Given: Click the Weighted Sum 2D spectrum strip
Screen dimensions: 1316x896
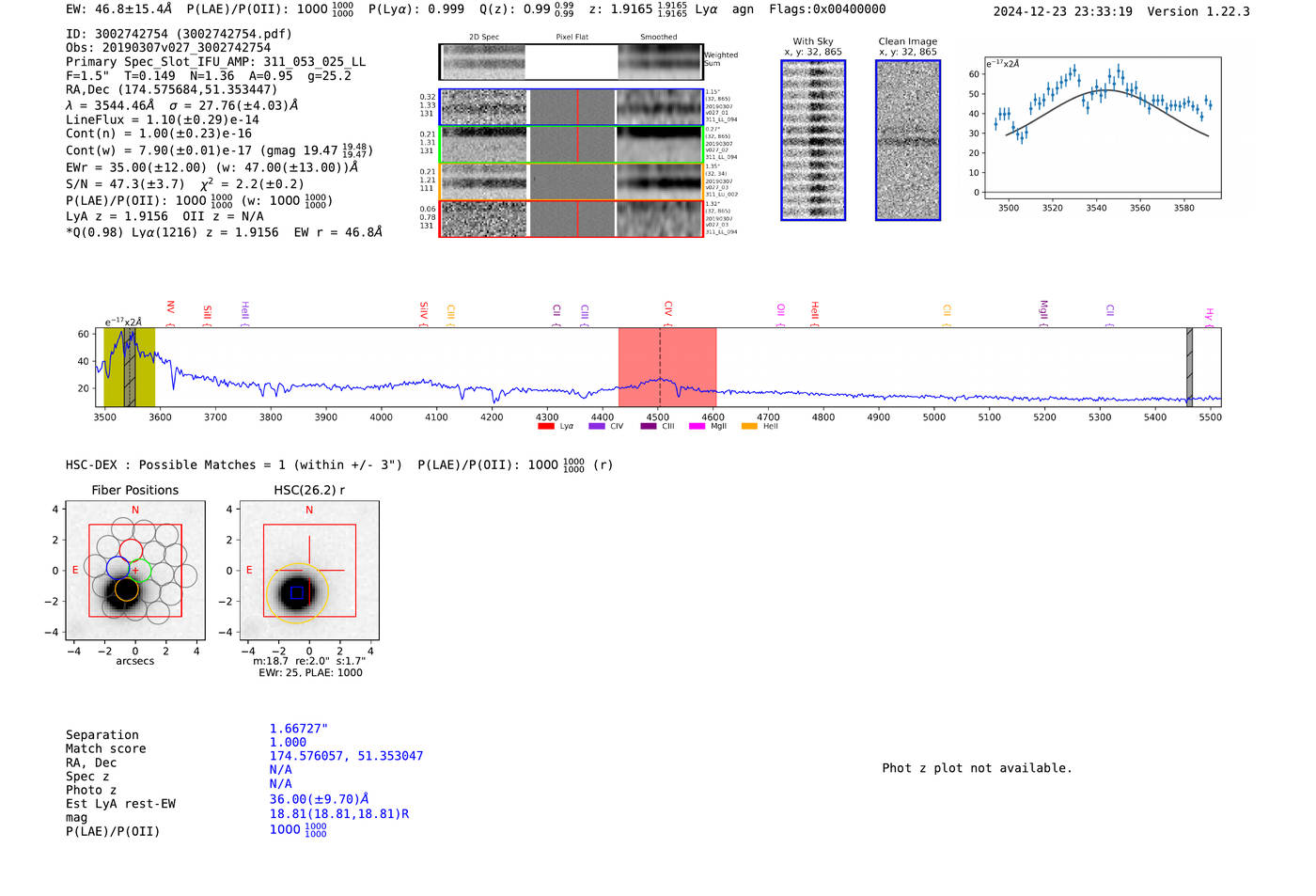Looking at the screenshot, I should click(x=571, y=62).
